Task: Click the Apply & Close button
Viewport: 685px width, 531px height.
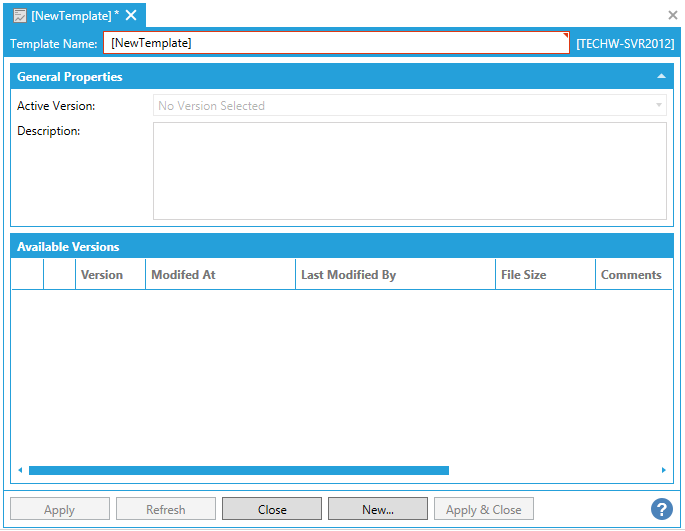Action: coord(483,509)
